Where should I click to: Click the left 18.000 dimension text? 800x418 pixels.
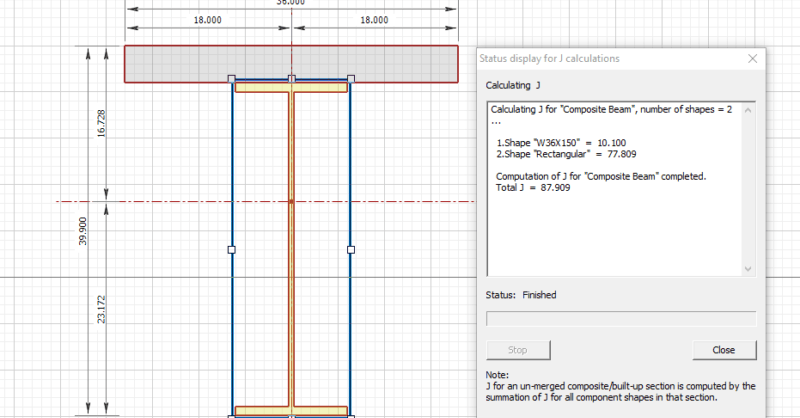click(x=208, y=20)
